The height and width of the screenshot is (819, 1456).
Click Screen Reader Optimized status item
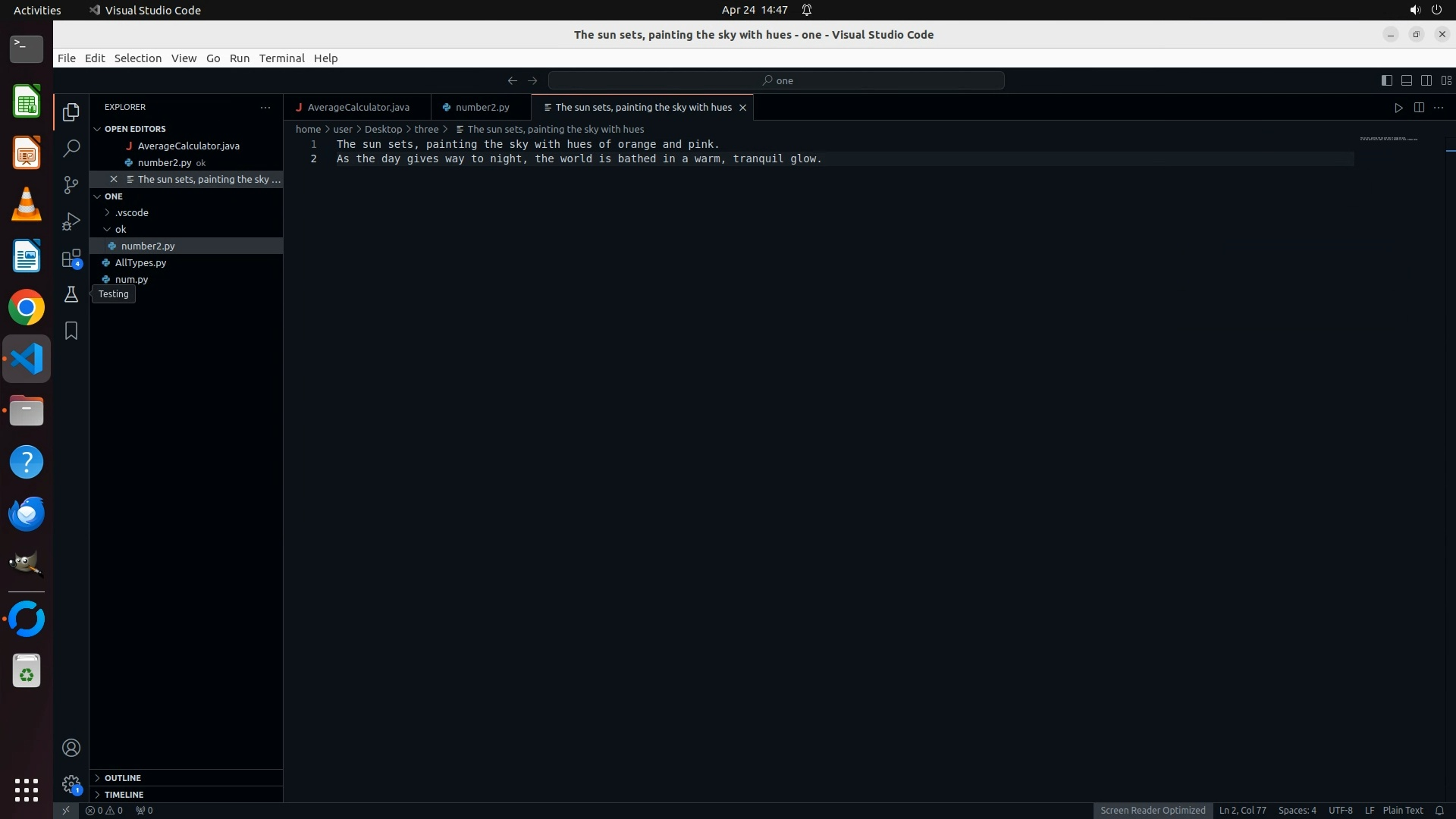pos(1152,811)
